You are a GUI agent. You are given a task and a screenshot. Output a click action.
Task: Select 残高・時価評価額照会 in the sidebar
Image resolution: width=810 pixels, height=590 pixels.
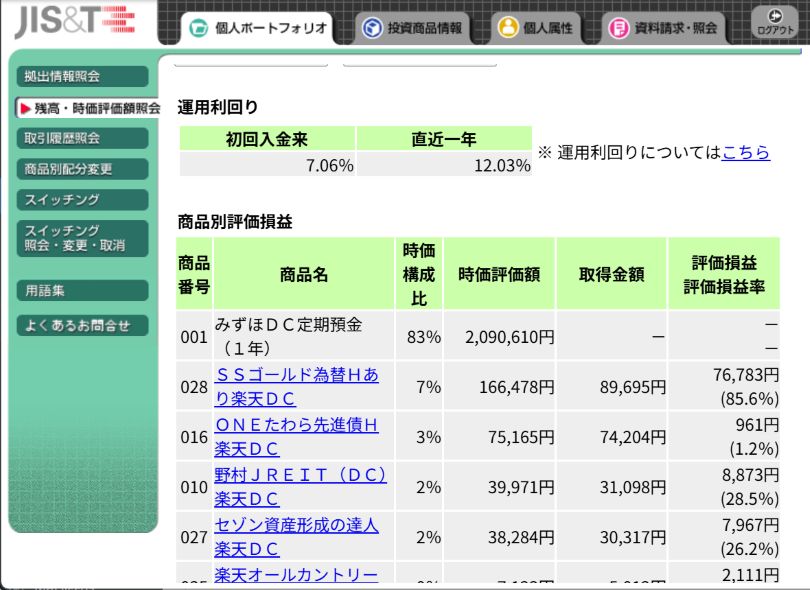88,107
